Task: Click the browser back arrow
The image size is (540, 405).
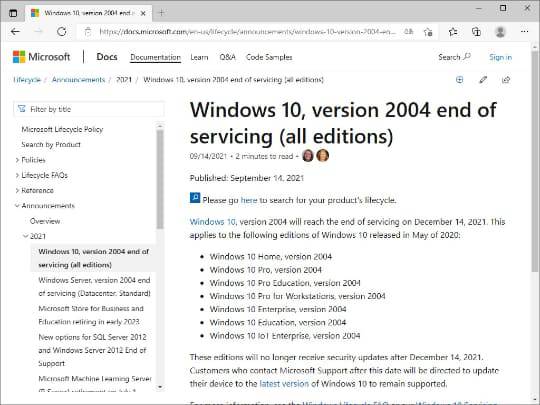Action: click(x=15, y=32)
